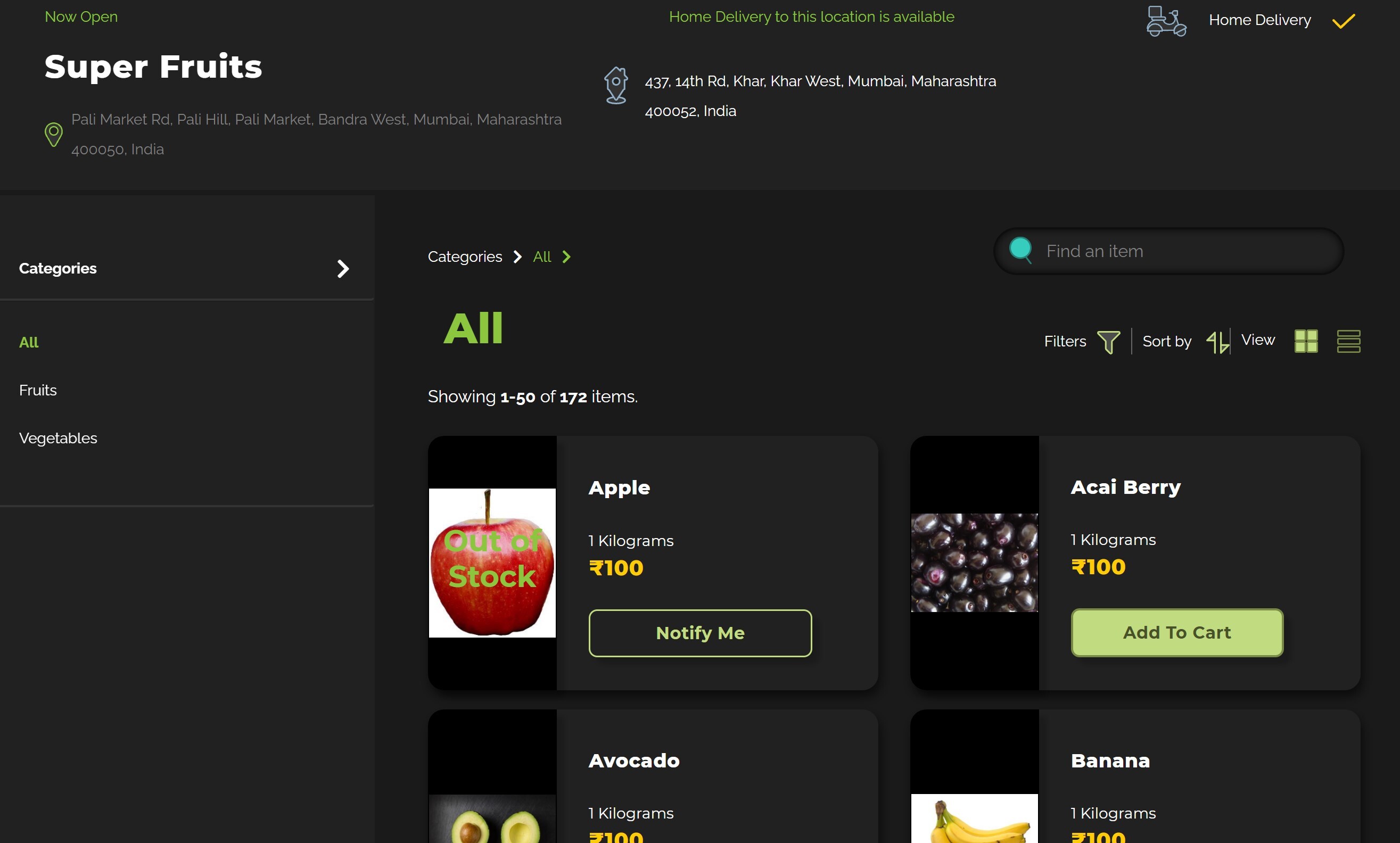Click the delivery scooter icon
Image resolution: width=1400 pixels, height=843 pixels.
1166,21
